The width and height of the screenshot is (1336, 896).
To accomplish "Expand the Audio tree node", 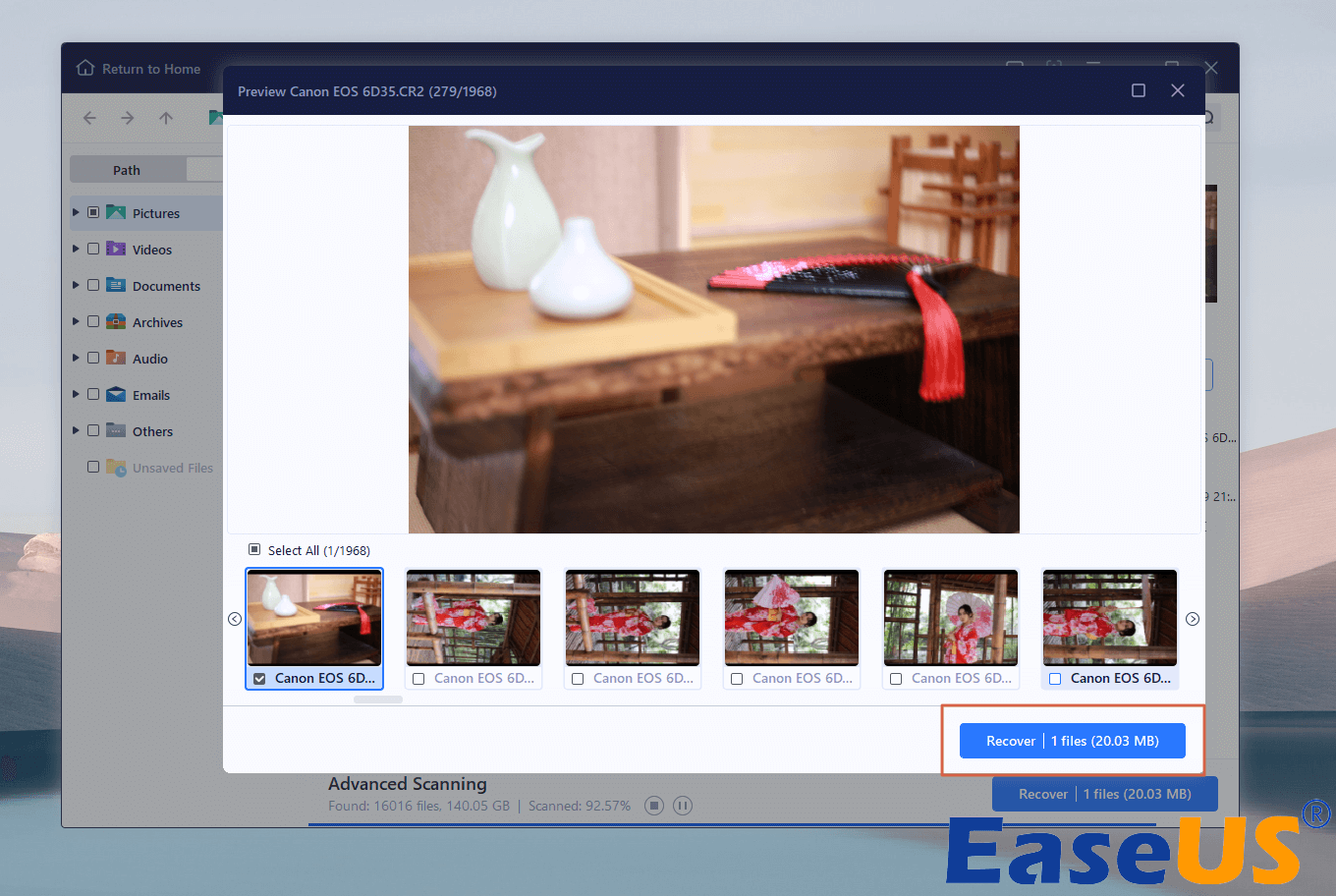I will (x=76, y=358).
